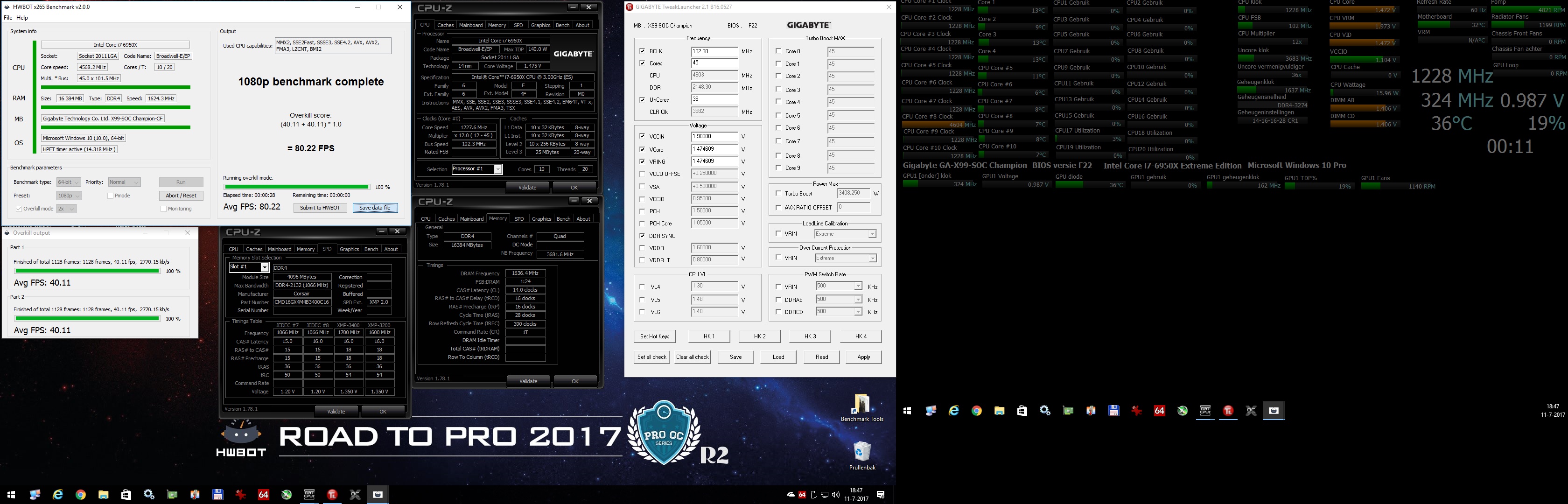Image resolution: width=1568 pixels, height=504 pixels.
Task: Enable the AVX RATIO OFFSET checkbox
Action: [x=778, y=208]
